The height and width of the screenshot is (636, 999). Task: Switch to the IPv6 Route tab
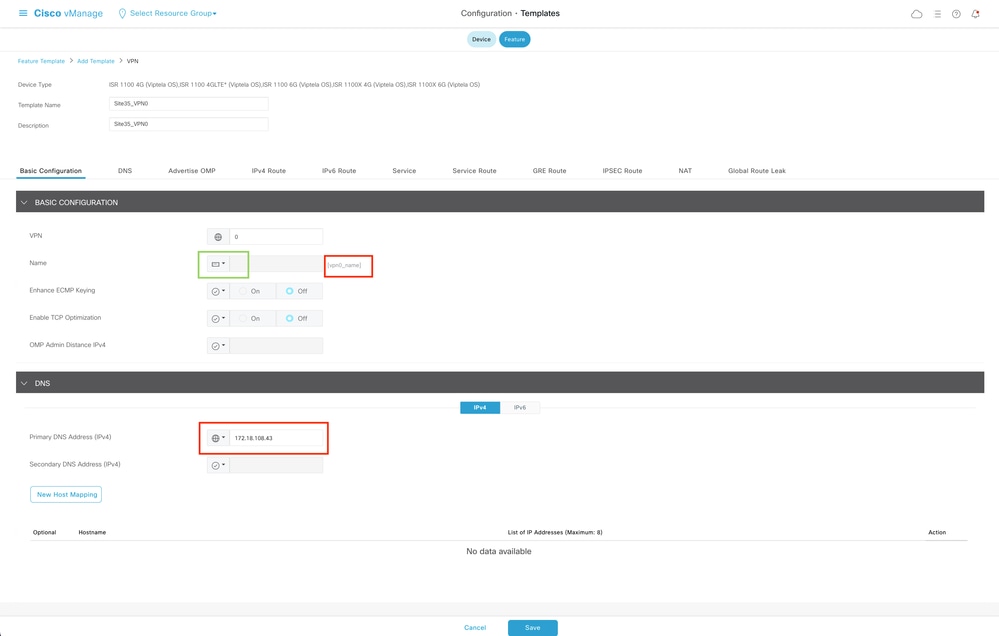point(339,170)
